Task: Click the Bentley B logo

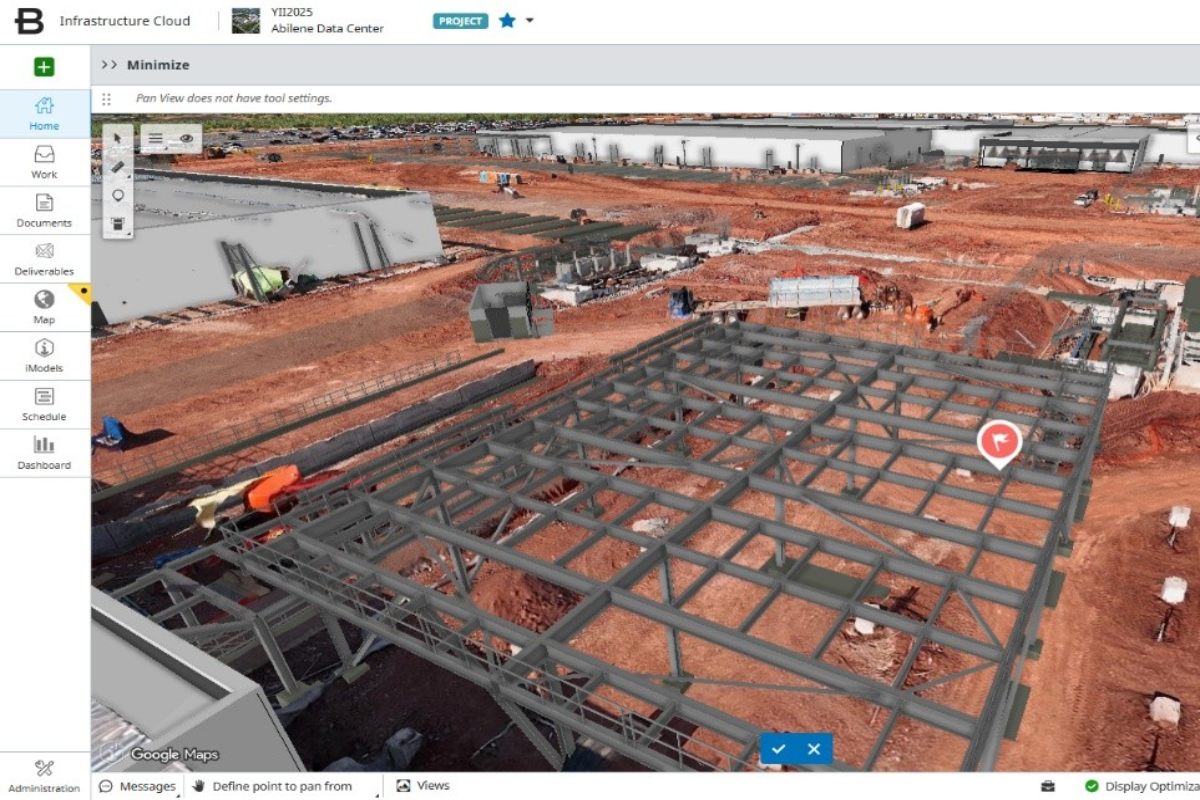Action: click(29, 21)
